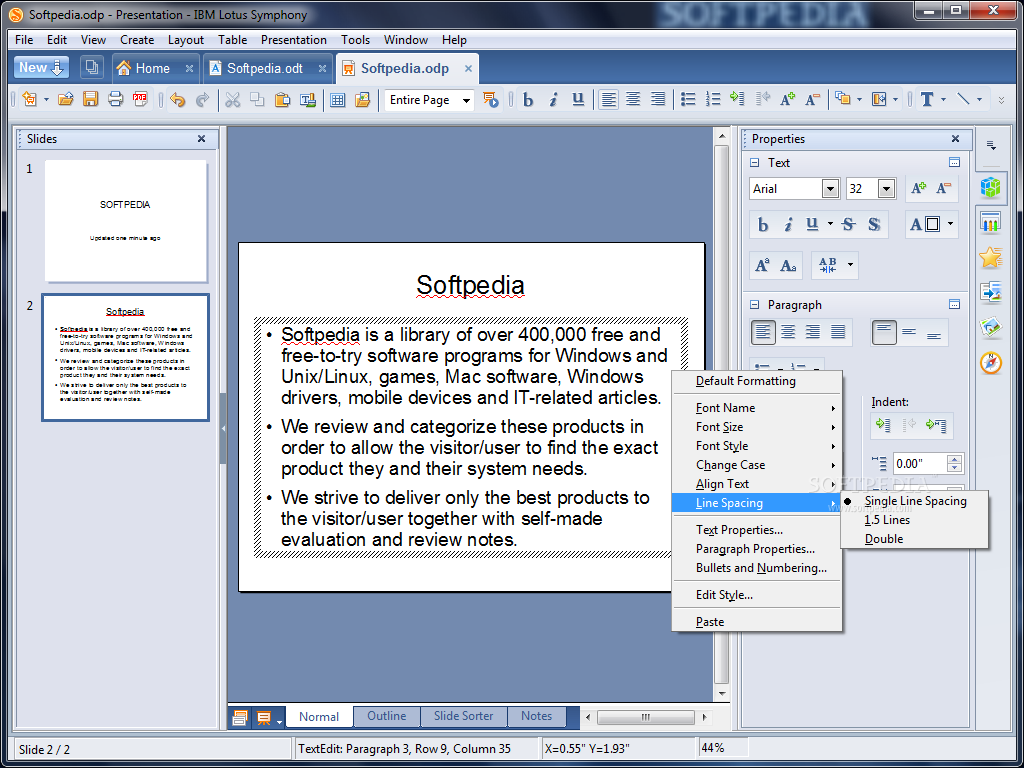Align text right in main toolbar
Screen dimensions: 1024x768
658,99
